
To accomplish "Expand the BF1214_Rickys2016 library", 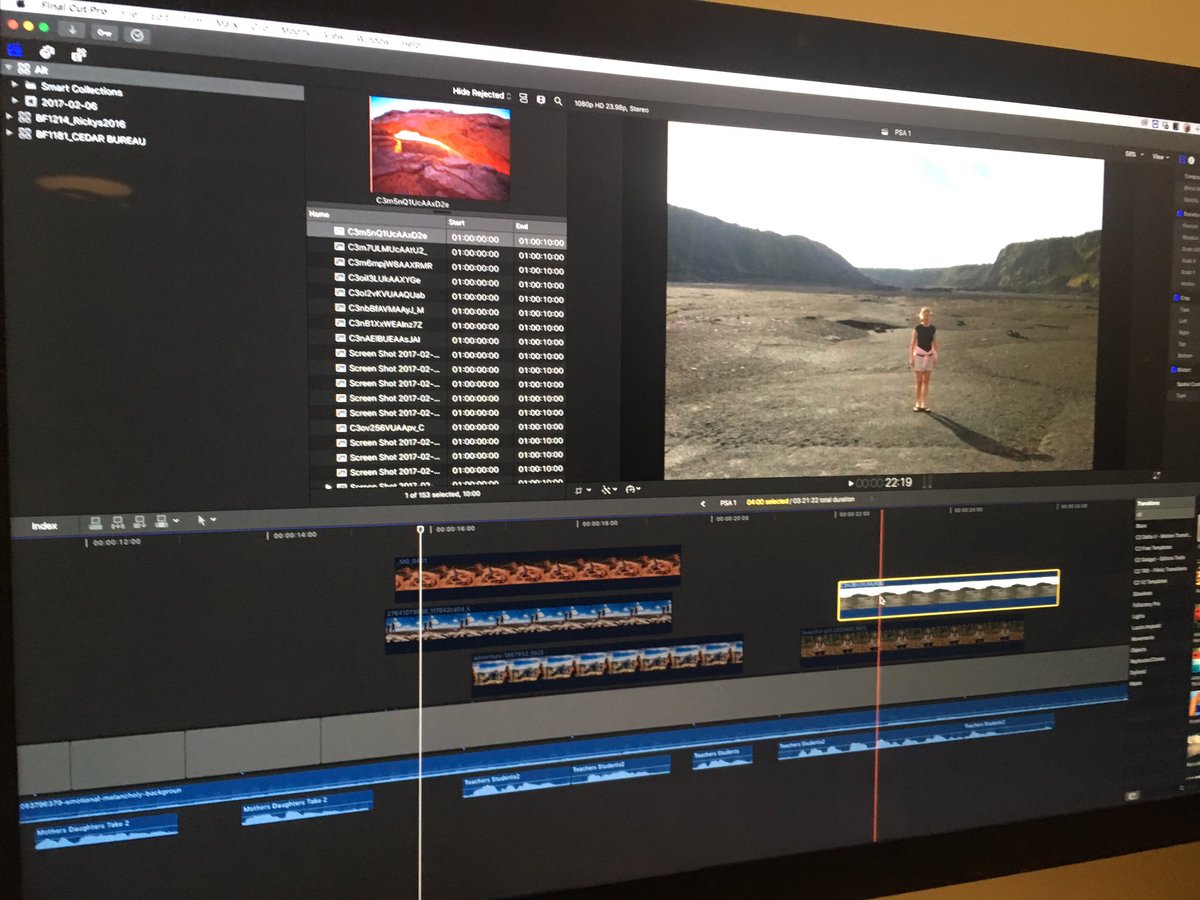I will 10,117.
